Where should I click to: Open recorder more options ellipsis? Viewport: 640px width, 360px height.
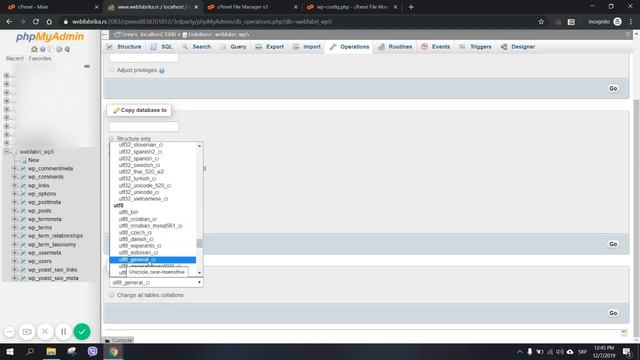(x=9, y=331)
